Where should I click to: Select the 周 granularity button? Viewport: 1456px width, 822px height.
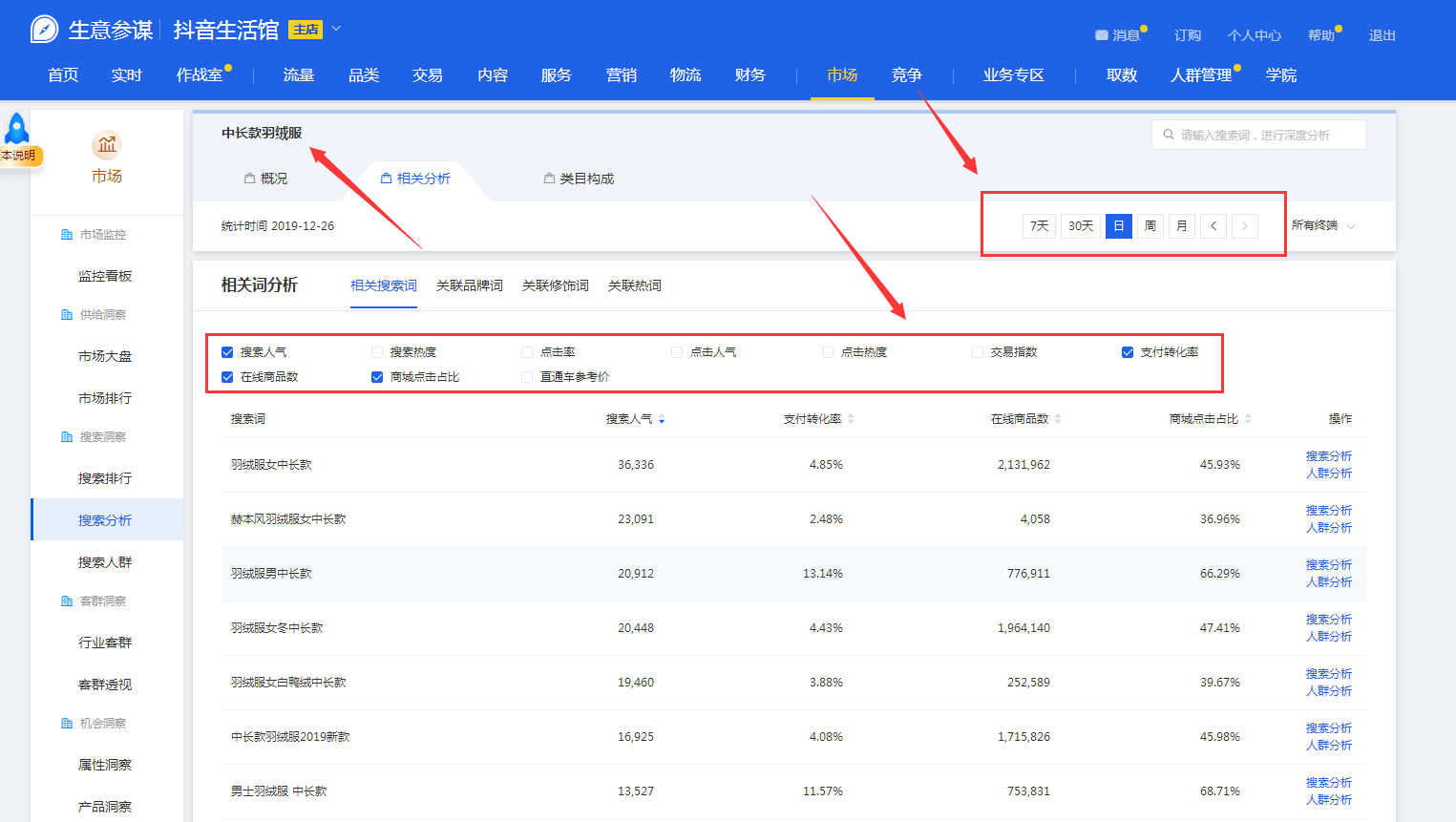[1150, 226]
